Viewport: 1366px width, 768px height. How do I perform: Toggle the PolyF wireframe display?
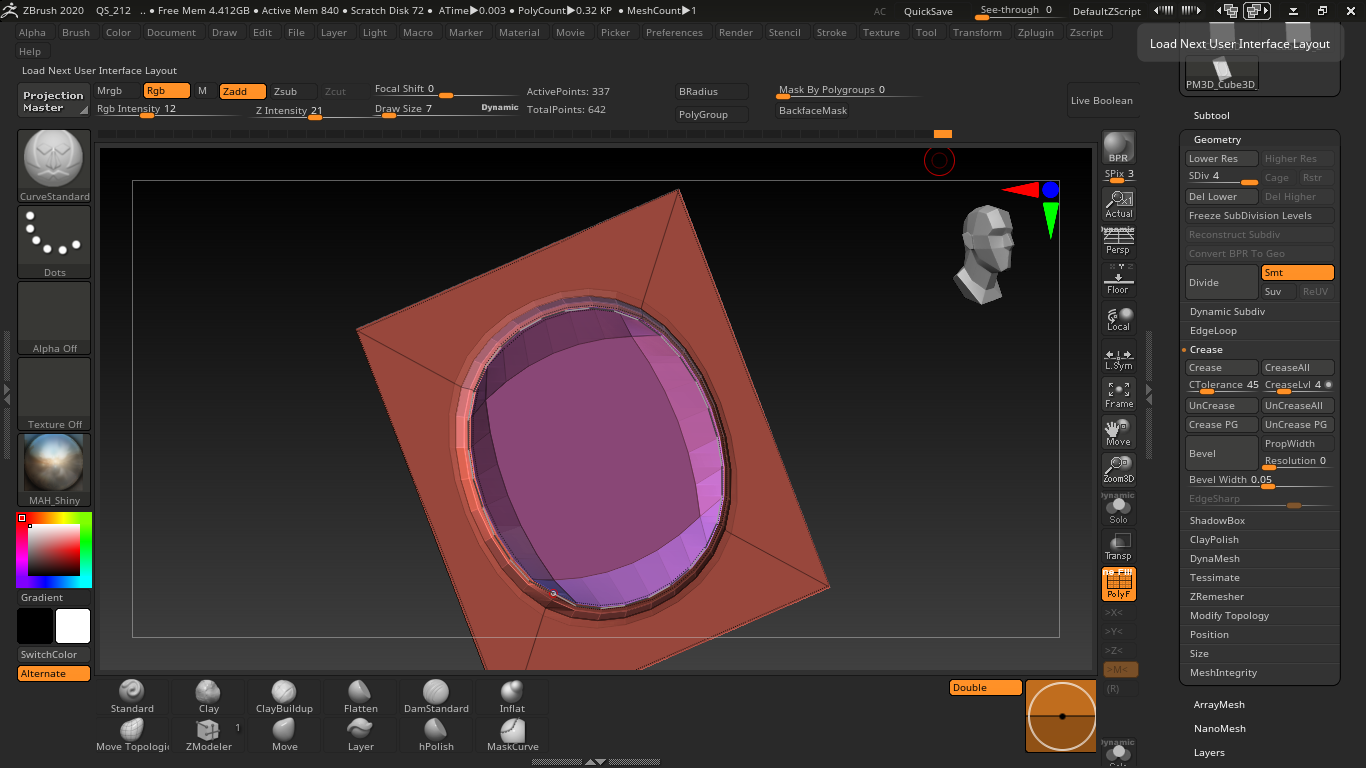tap(1118, 584)
